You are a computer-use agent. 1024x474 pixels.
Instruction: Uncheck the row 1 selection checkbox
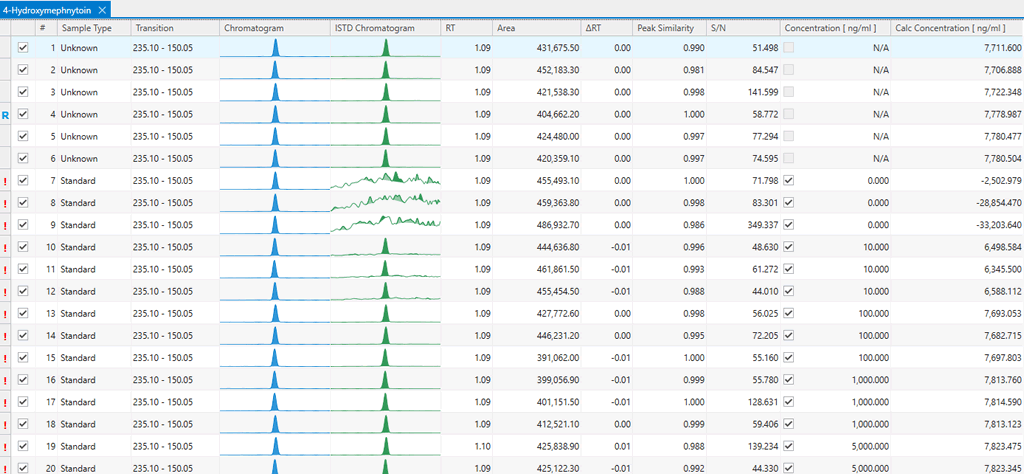[x=24, y=48]
